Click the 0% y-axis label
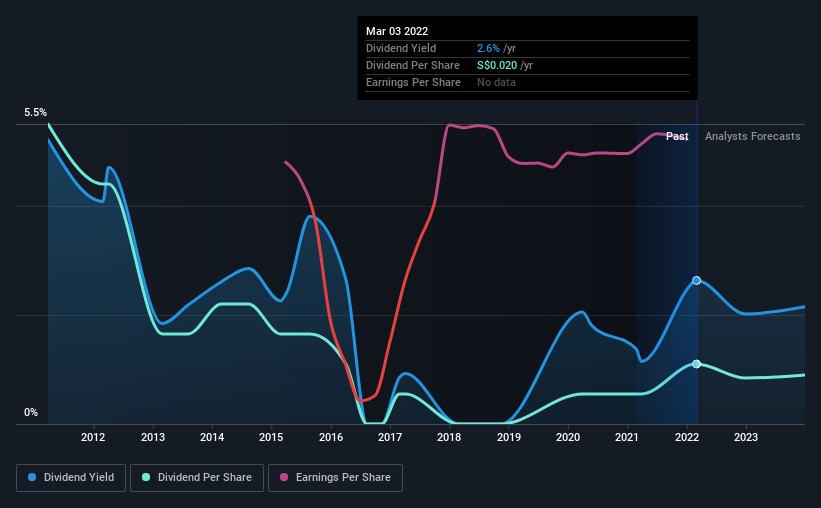This screenshot has height=508, width=821. pyautogui.click(x=31, y=412)
